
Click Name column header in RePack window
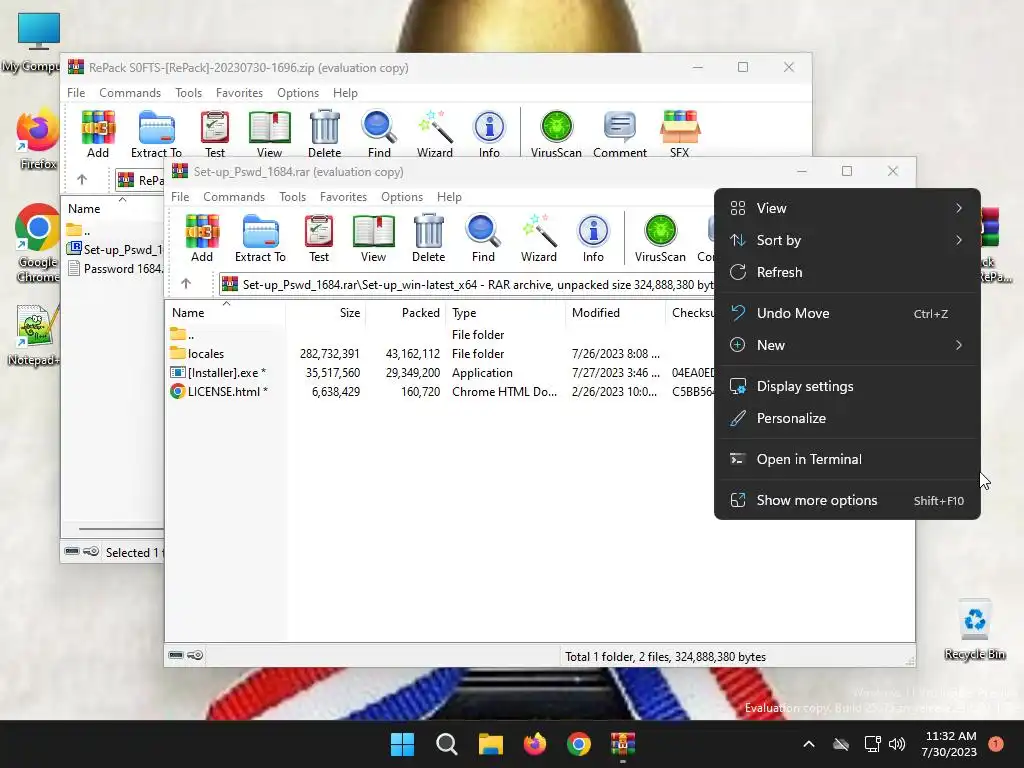tap(113, 209)
